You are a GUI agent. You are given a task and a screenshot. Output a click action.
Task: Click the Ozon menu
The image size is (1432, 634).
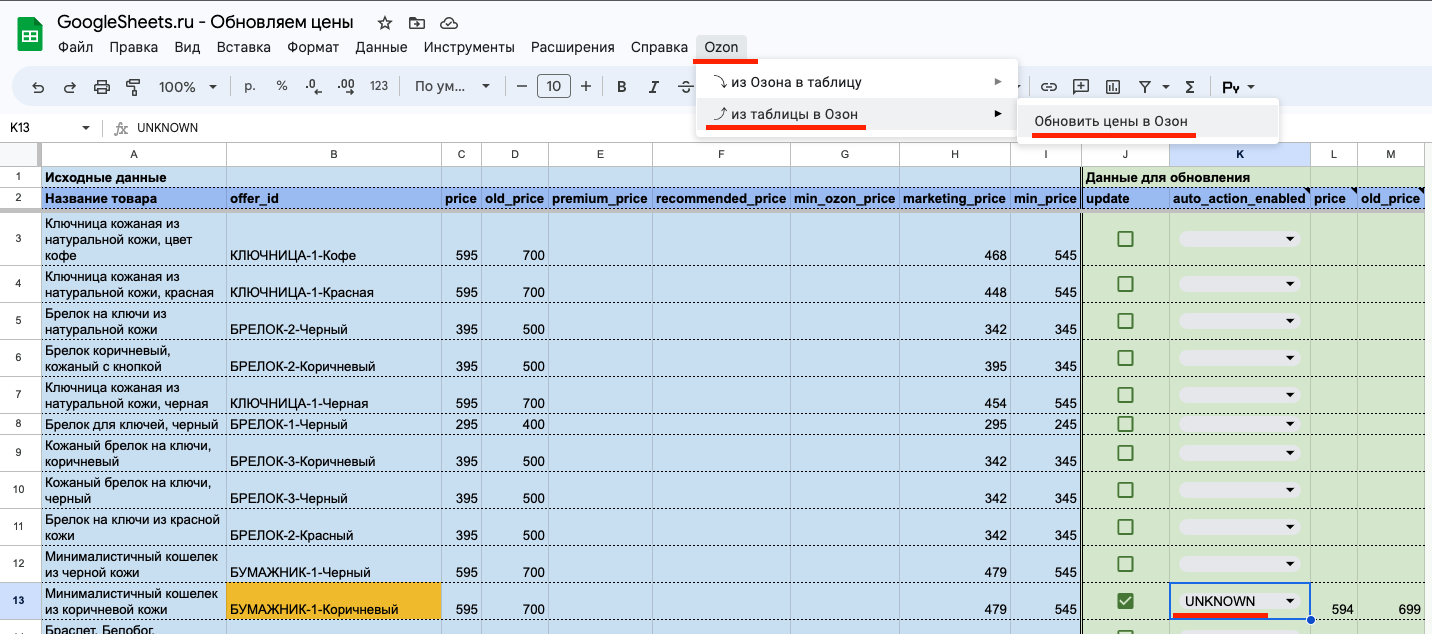tap(721, 47)
